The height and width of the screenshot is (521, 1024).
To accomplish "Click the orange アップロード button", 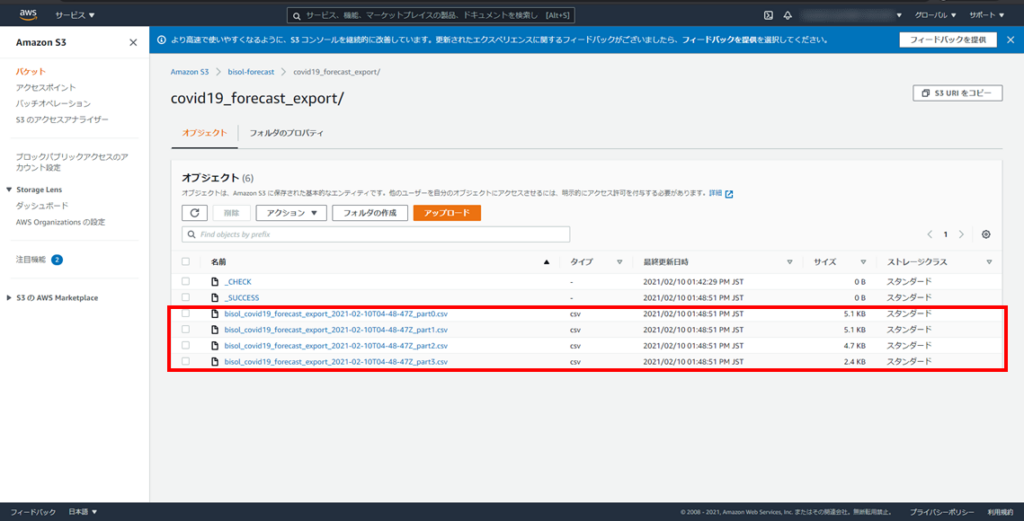I will point(447,213).
